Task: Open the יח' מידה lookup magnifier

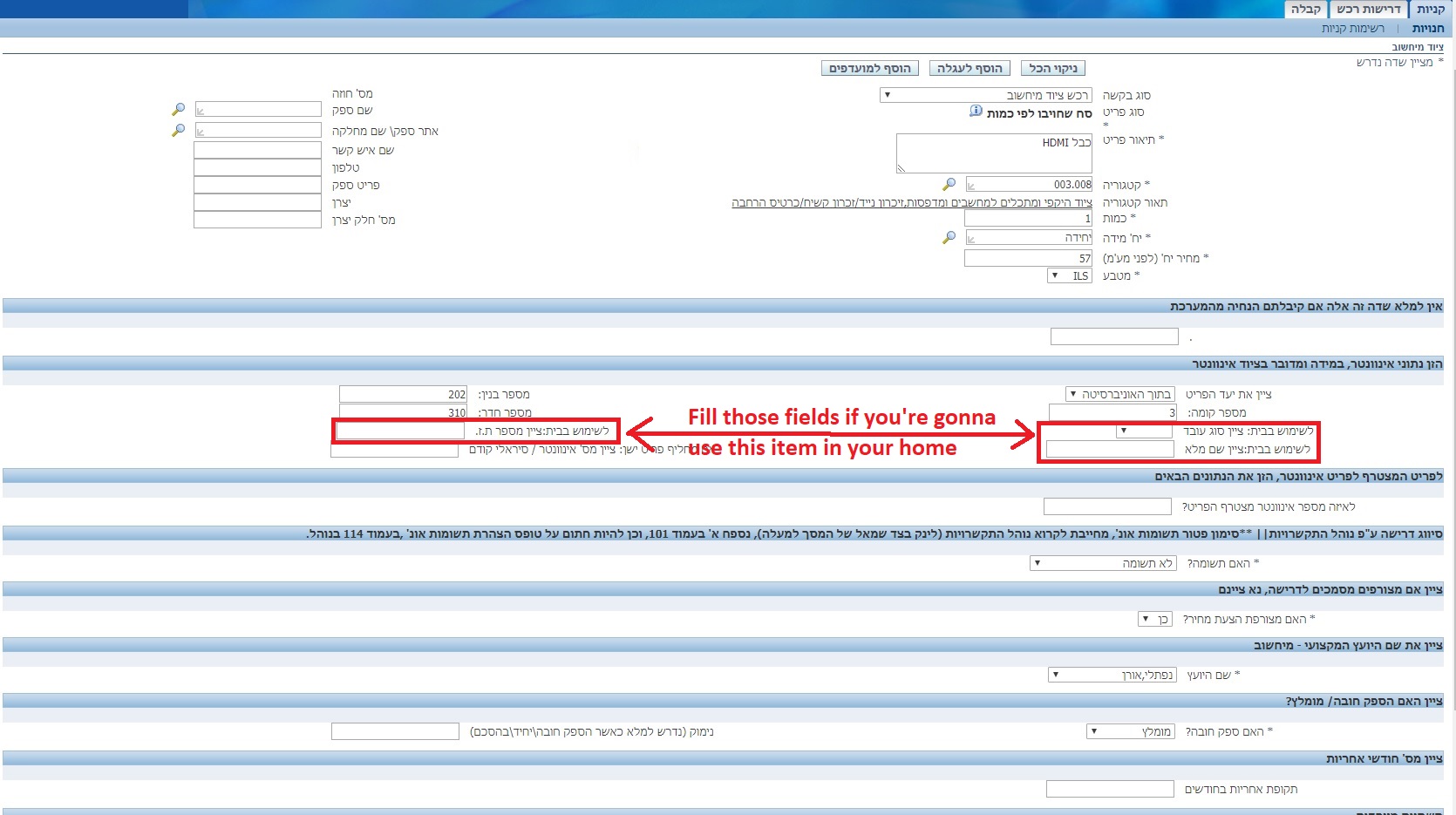Action: coord(949,238)
